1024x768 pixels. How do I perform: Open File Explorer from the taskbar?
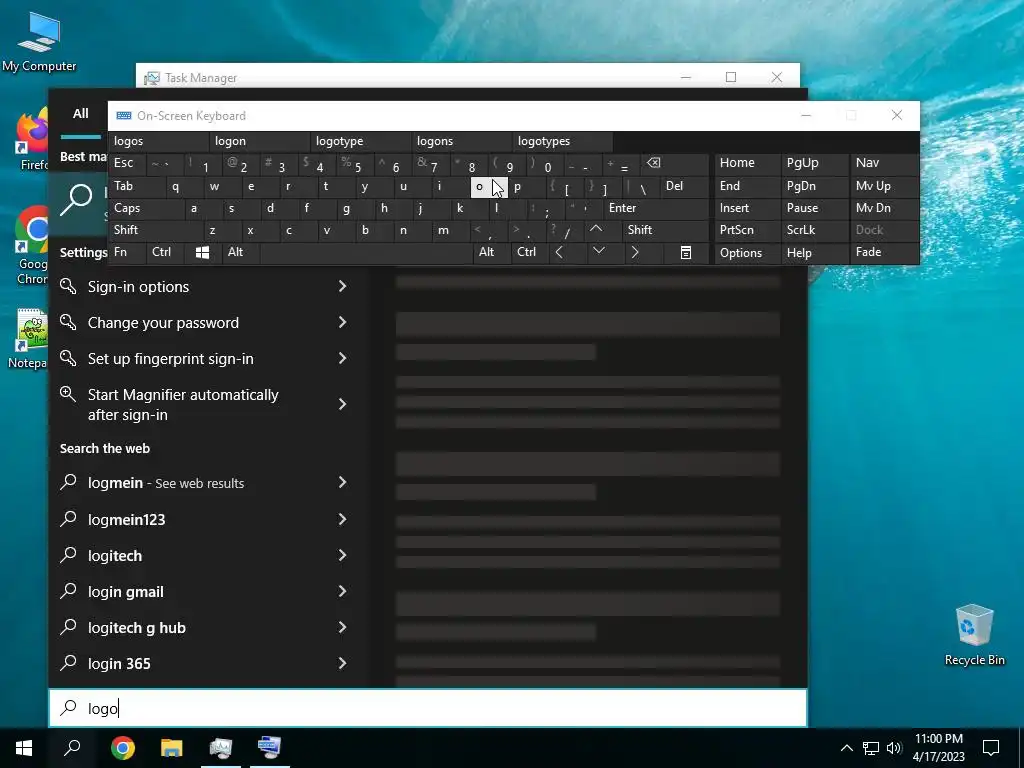point(171,747)
